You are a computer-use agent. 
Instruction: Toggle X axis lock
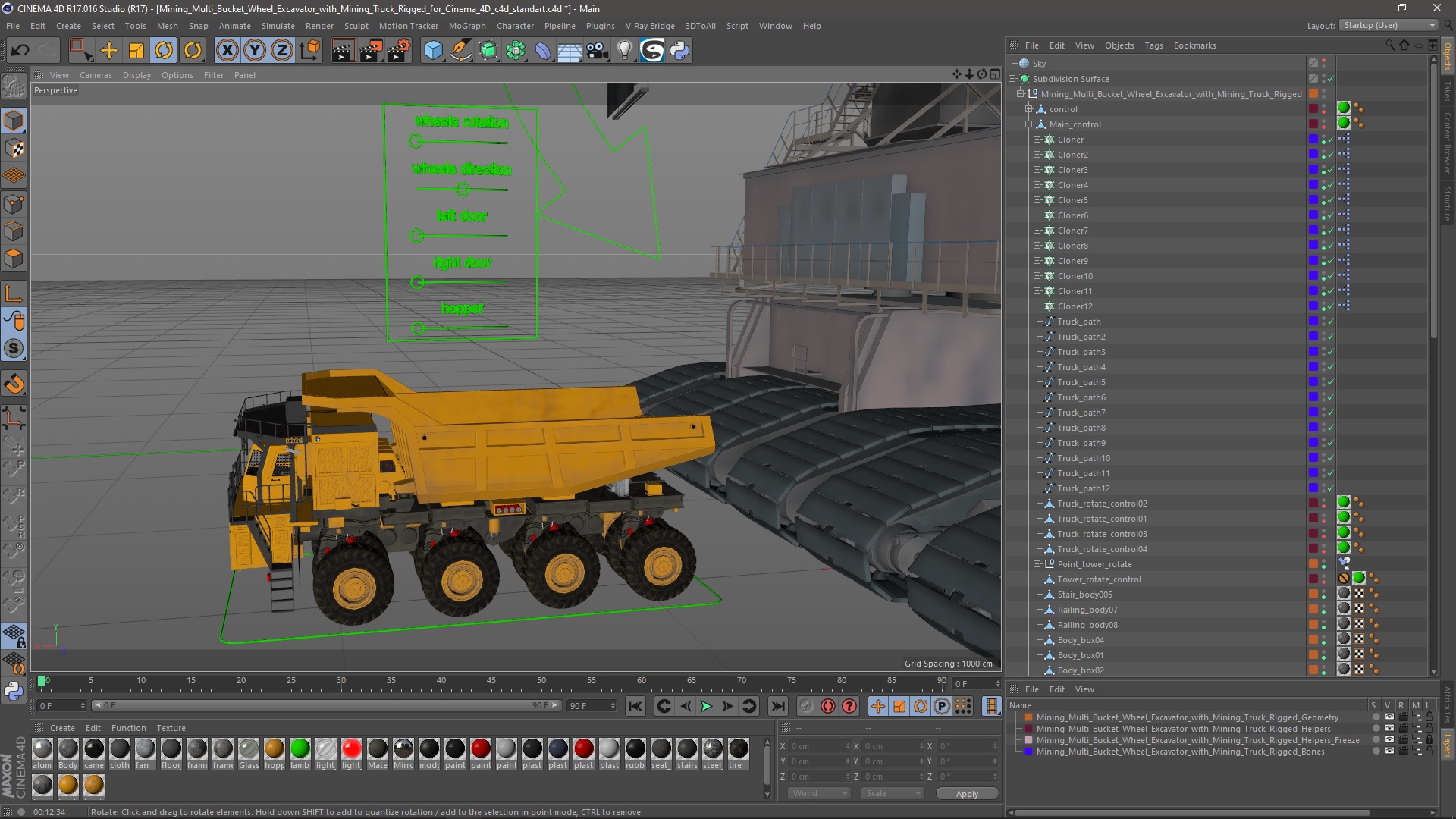click(x=227, y=51)
